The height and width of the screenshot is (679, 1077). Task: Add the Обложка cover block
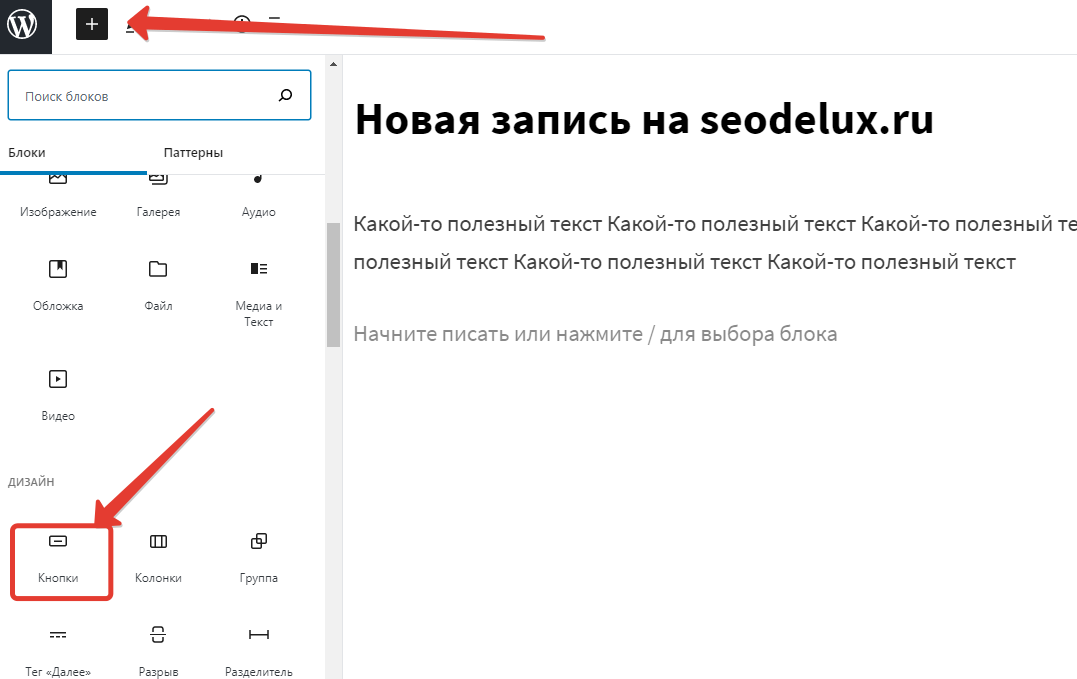(x=58, y=285)
